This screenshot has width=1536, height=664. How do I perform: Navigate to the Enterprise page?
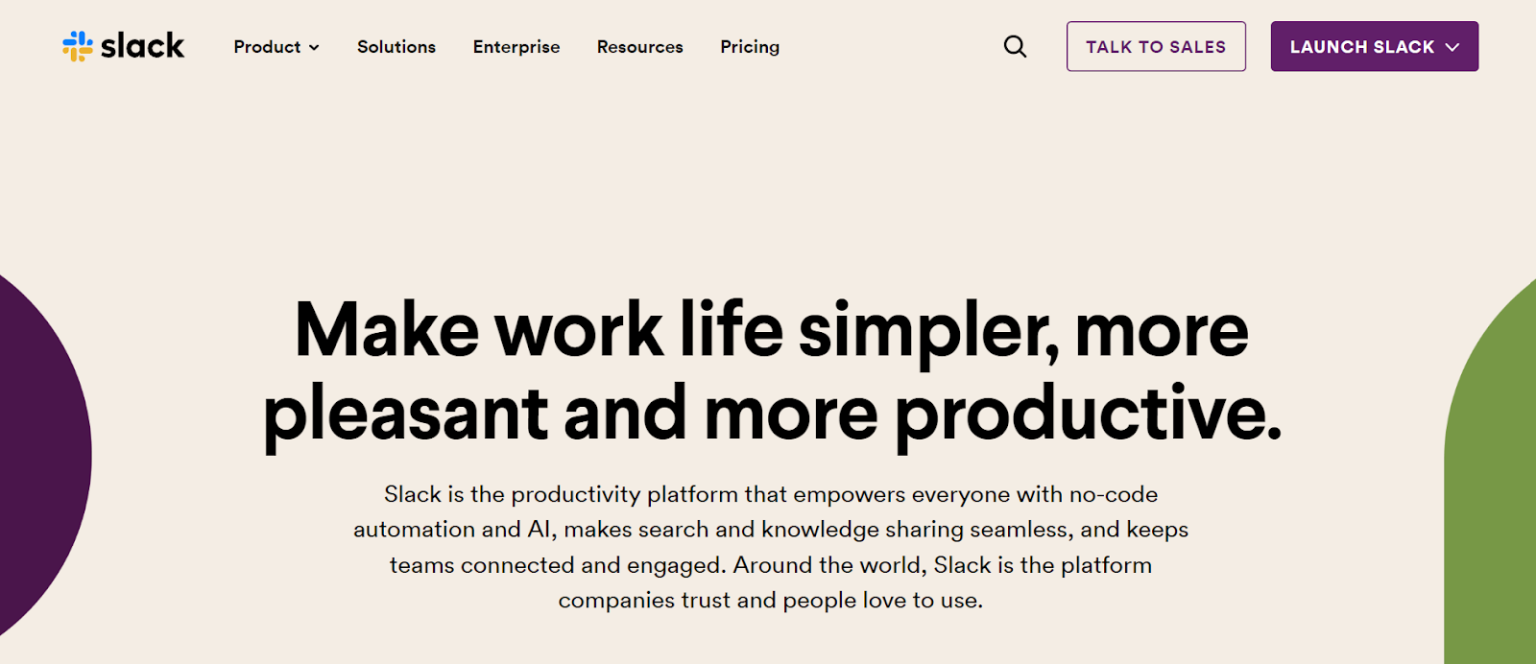pyautogui.click(x=516, y=47)
